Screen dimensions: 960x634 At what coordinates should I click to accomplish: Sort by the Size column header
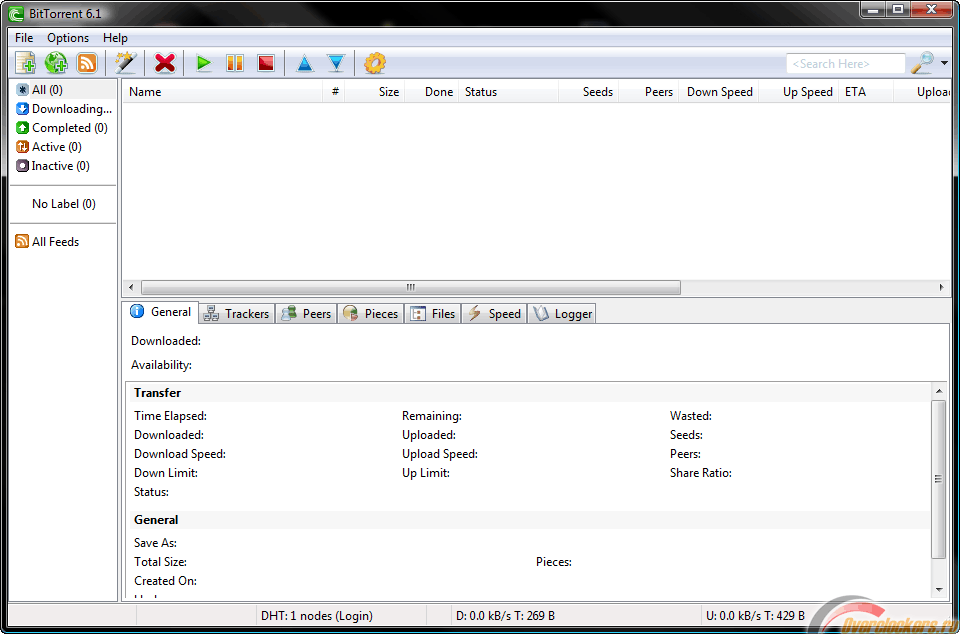[x=375, y=92]
